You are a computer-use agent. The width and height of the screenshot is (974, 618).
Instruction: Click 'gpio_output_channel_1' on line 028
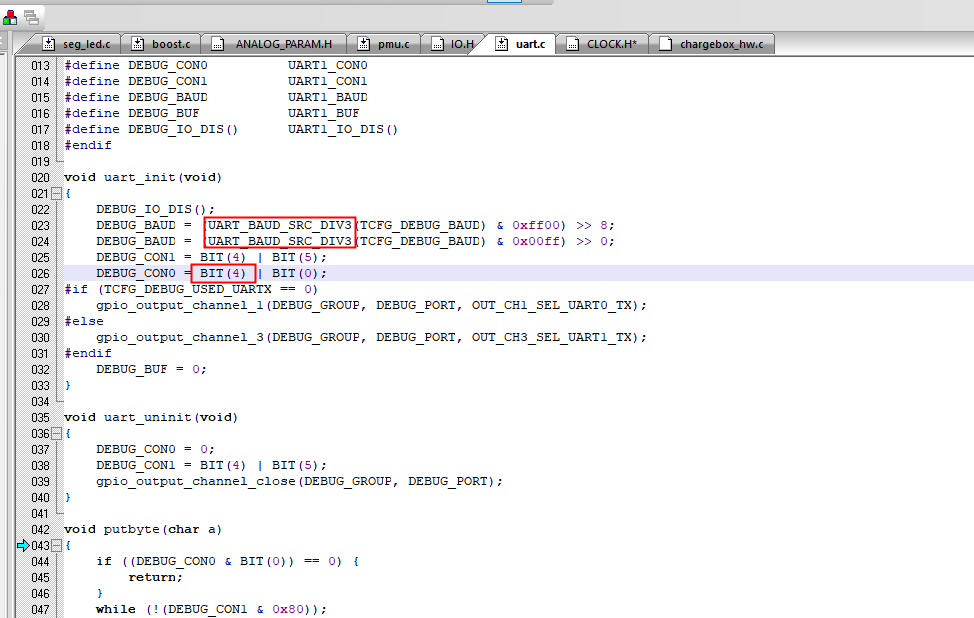tap(180, 305)
